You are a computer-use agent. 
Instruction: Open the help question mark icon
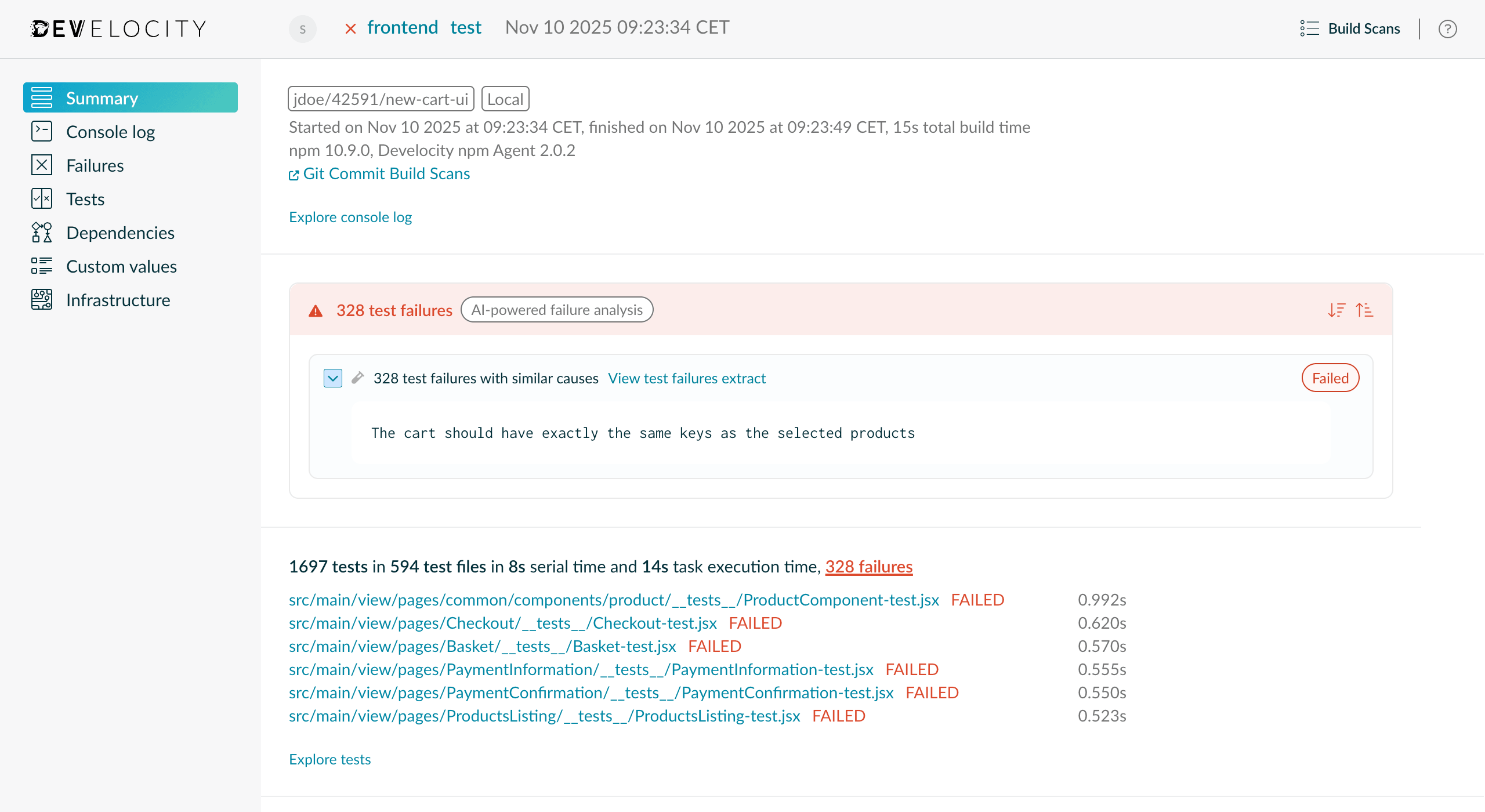[x=1448, y=29]
